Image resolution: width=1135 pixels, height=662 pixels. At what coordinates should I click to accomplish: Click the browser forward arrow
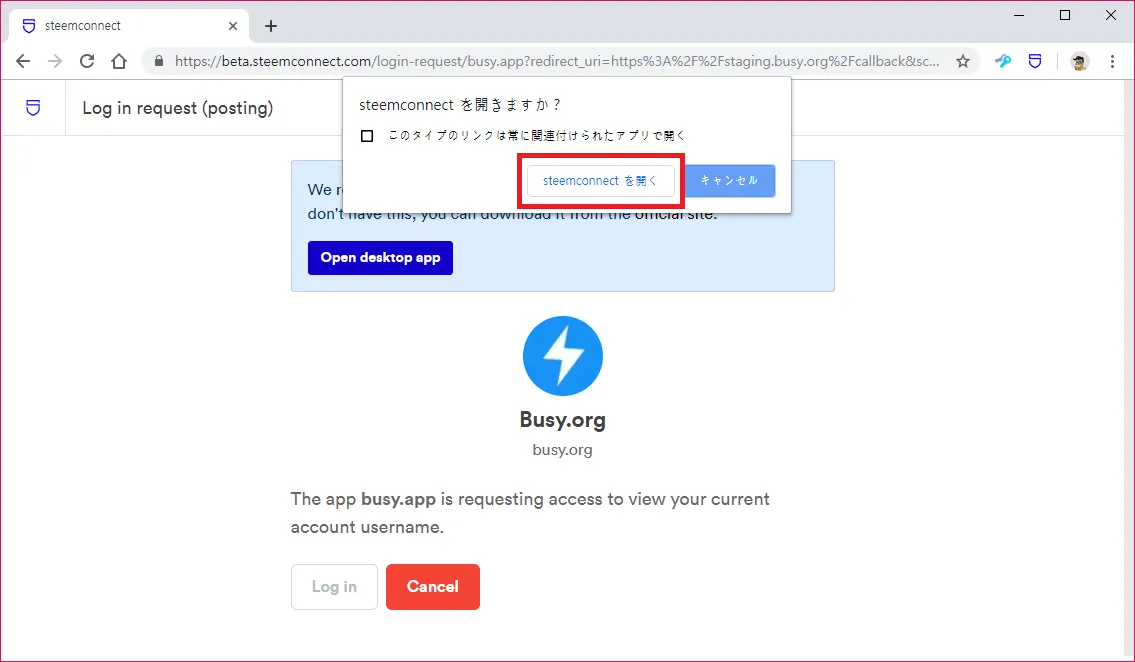(55, 61)
